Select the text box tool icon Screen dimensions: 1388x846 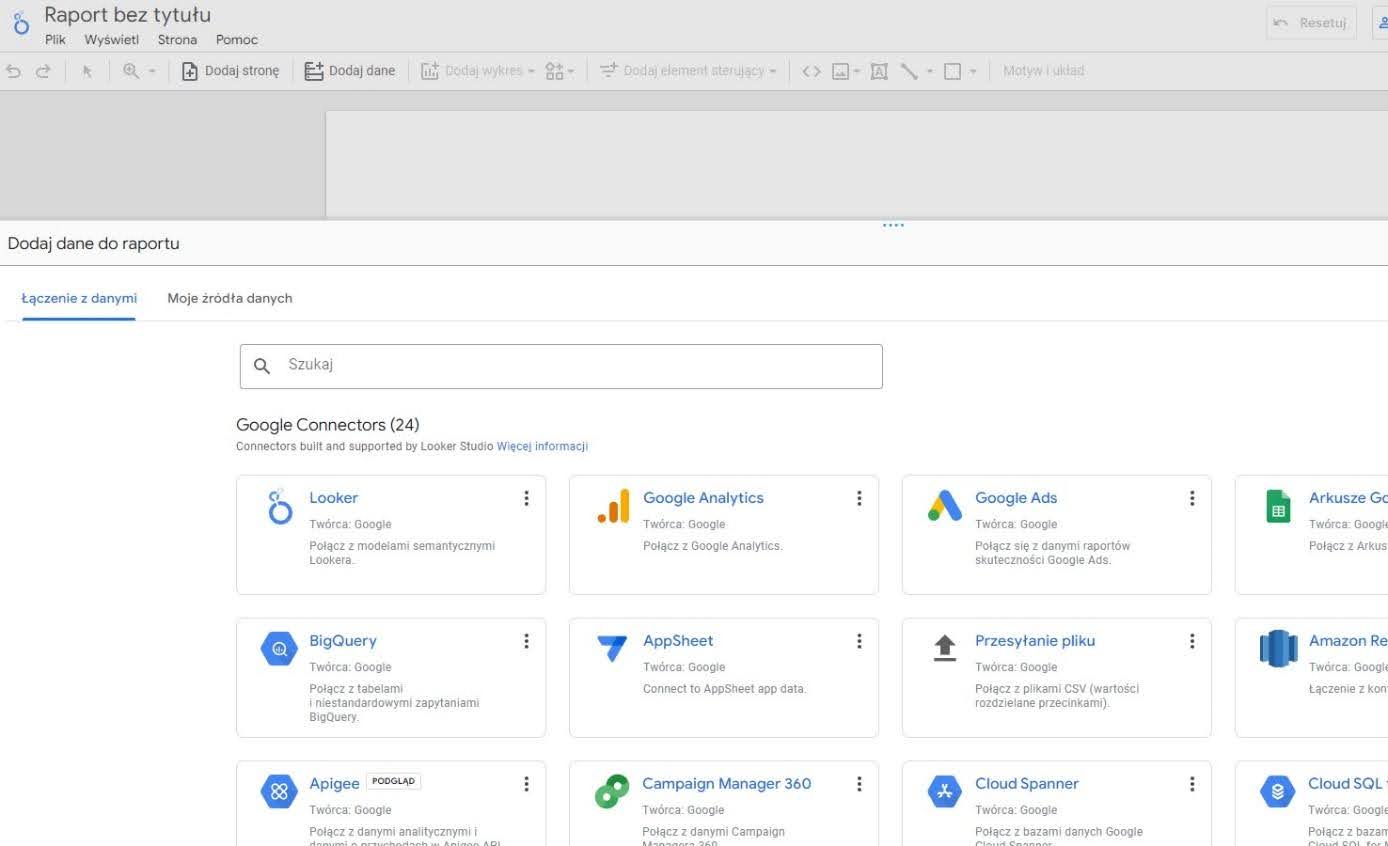click(x=879, y=71)
